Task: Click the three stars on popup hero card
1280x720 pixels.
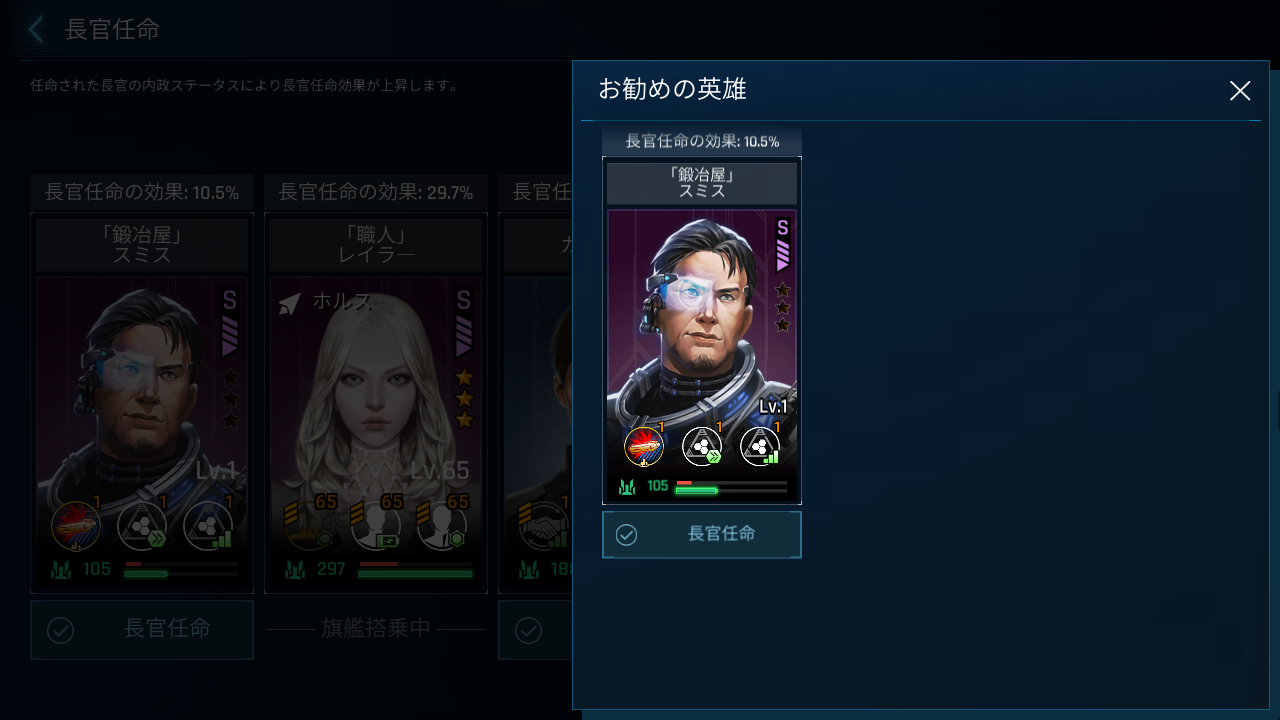Action: pos(783,307)
